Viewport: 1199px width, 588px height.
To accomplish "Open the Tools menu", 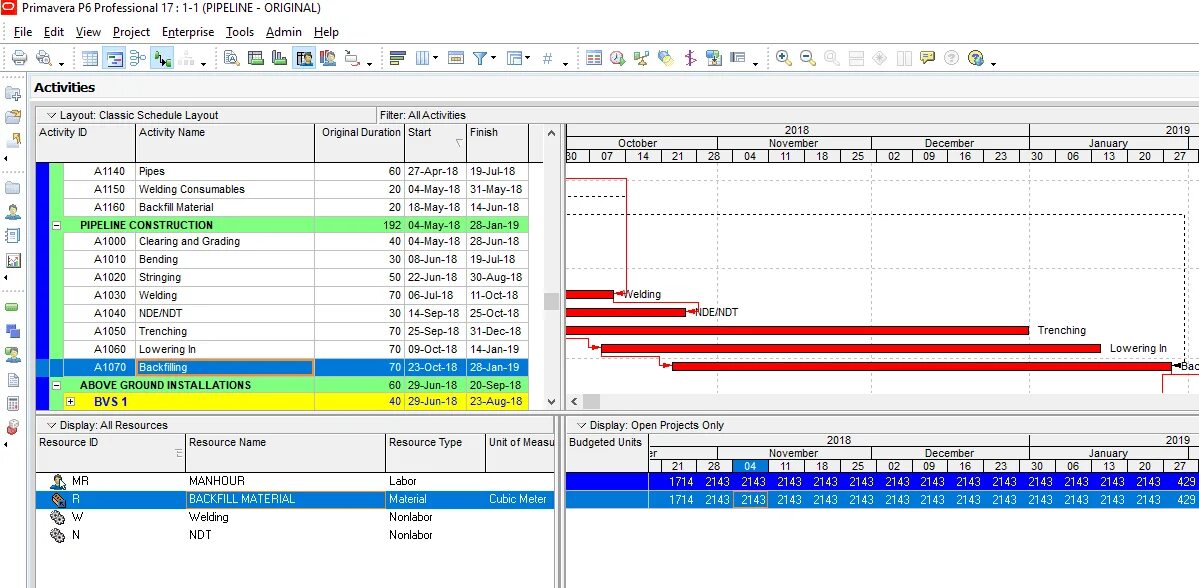I will [240, 32].
